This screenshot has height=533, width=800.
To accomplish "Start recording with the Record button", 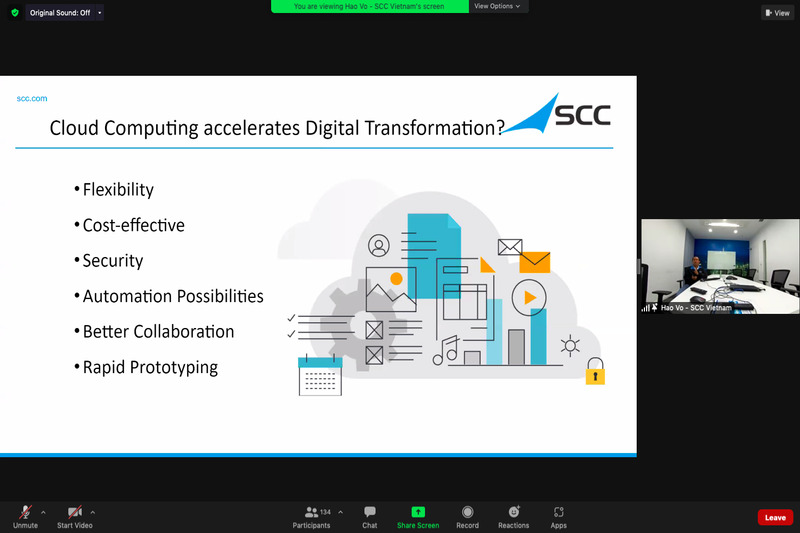I will (x=467, y=517).
